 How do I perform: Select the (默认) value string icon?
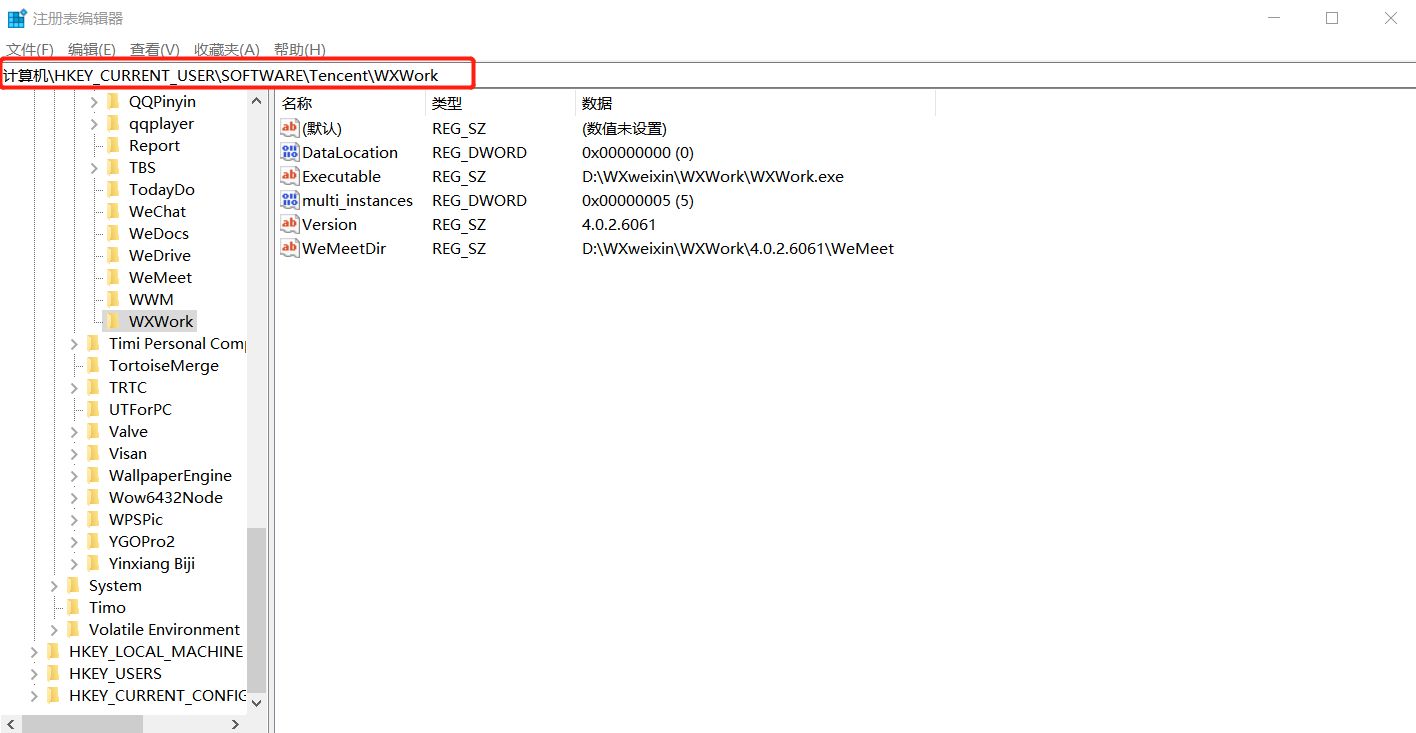click(290, 128)
